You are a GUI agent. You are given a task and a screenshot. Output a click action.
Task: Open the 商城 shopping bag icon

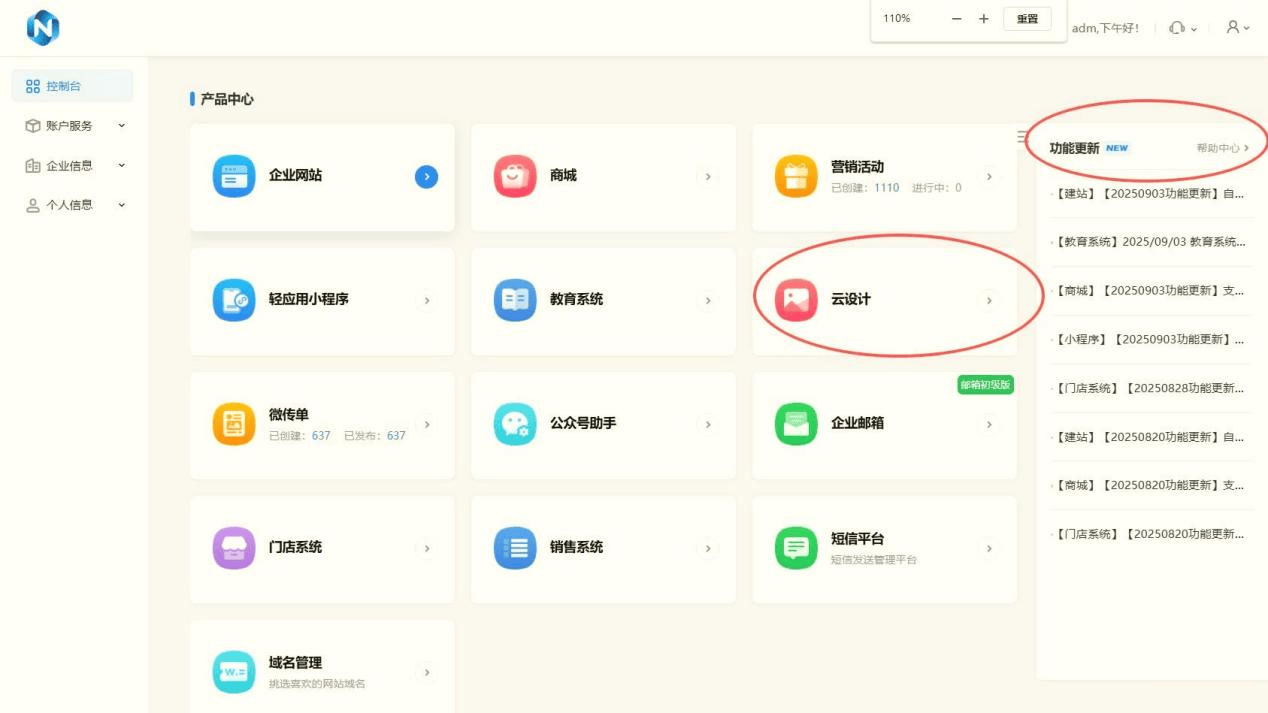[x=515, y=177]
